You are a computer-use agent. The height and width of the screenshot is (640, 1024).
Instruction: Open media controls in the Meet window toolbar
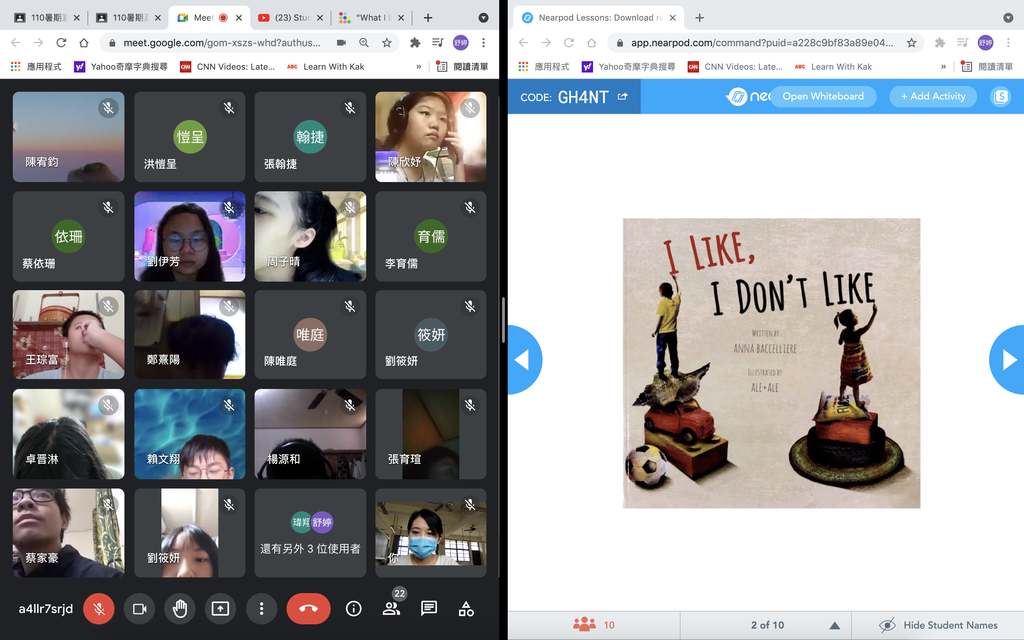pyautogui.click(x=438, y=42)
